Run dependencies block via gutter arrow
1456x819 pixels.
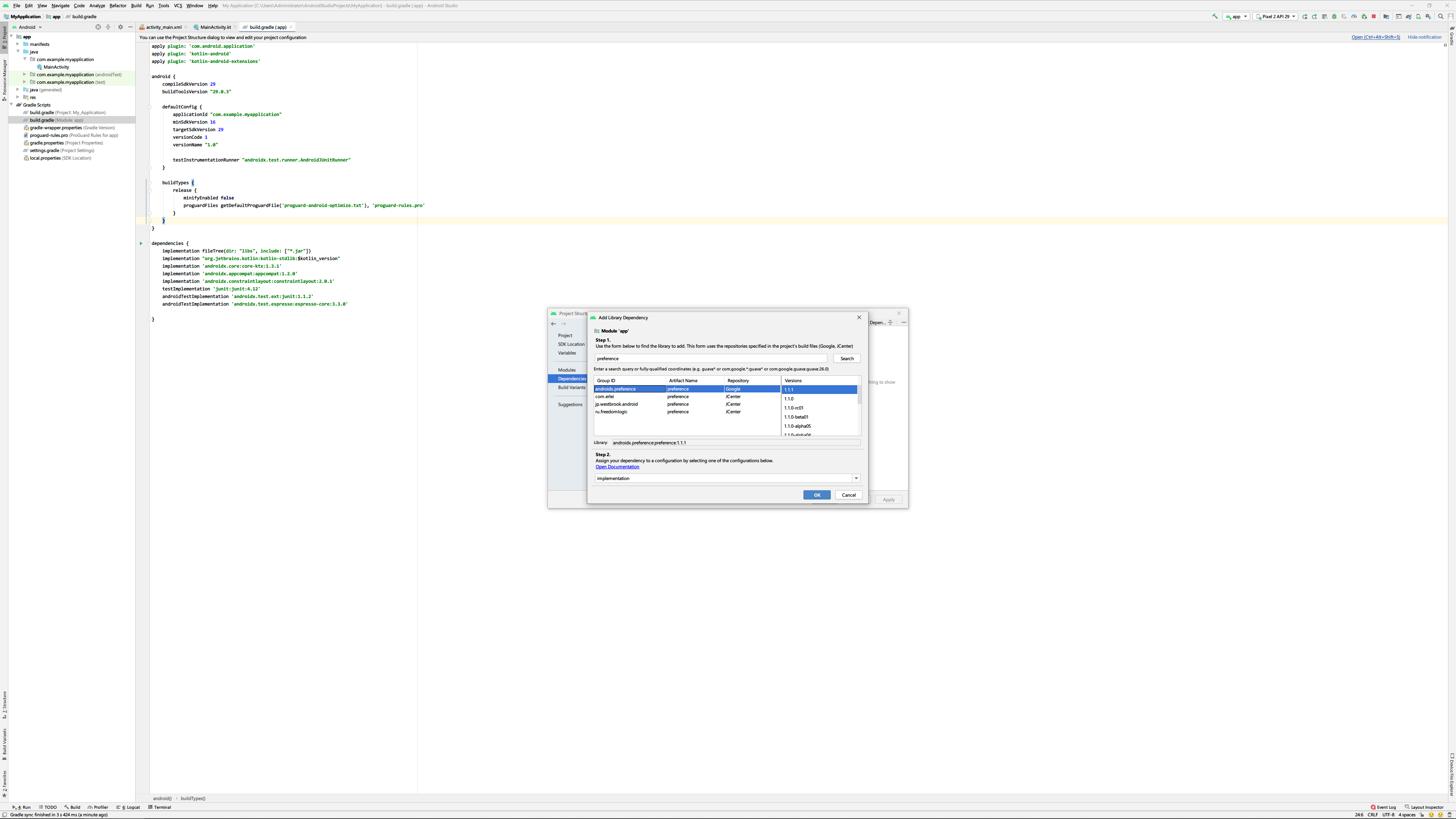pyautogui.click(x=141, y=243)
